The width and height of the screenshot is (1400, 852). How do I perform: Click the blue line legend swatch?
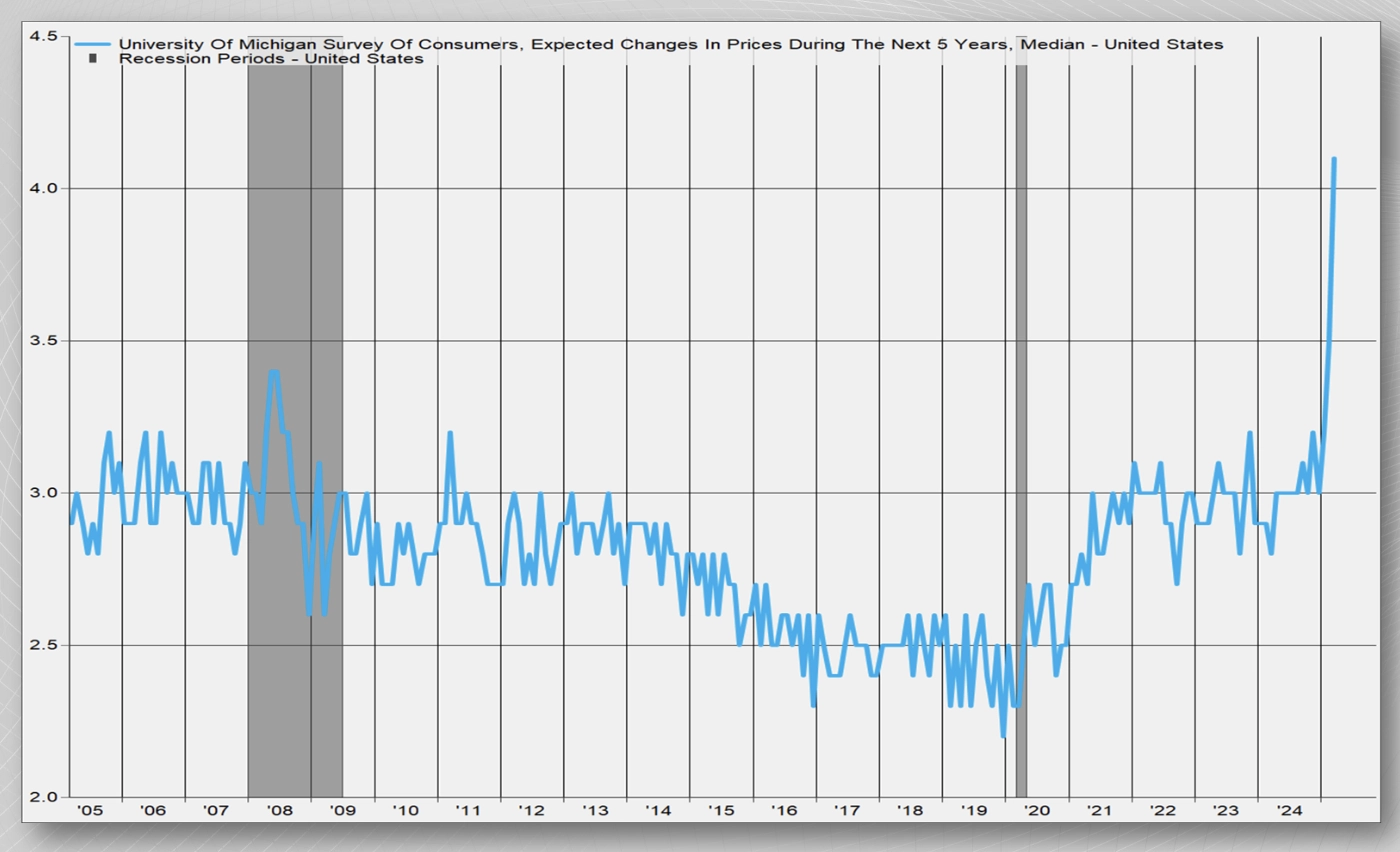click(92, 44)
